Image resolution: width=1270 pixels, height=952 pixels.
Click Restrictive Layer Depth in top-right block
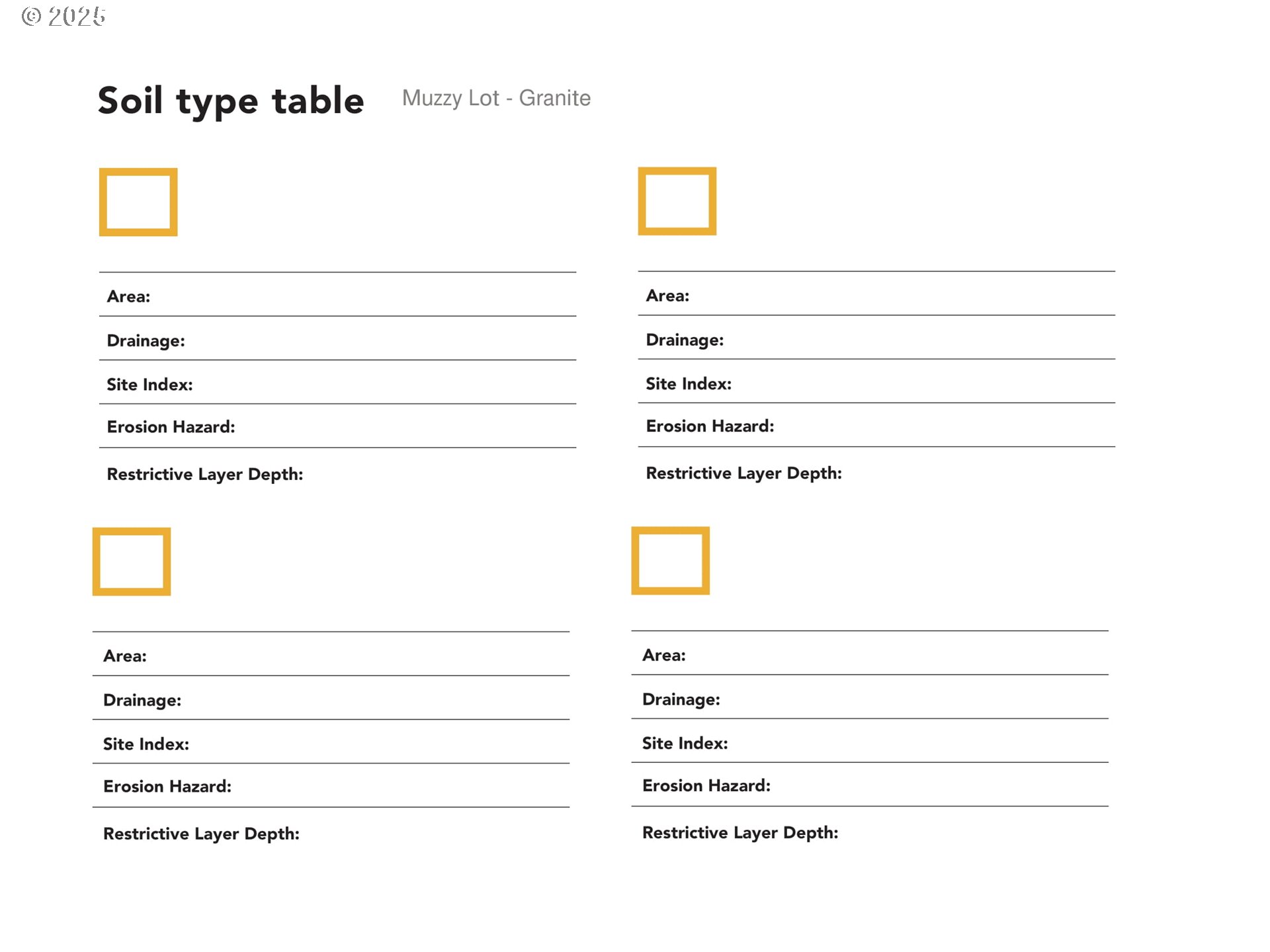pyautogui.click(x=743, y=473)
